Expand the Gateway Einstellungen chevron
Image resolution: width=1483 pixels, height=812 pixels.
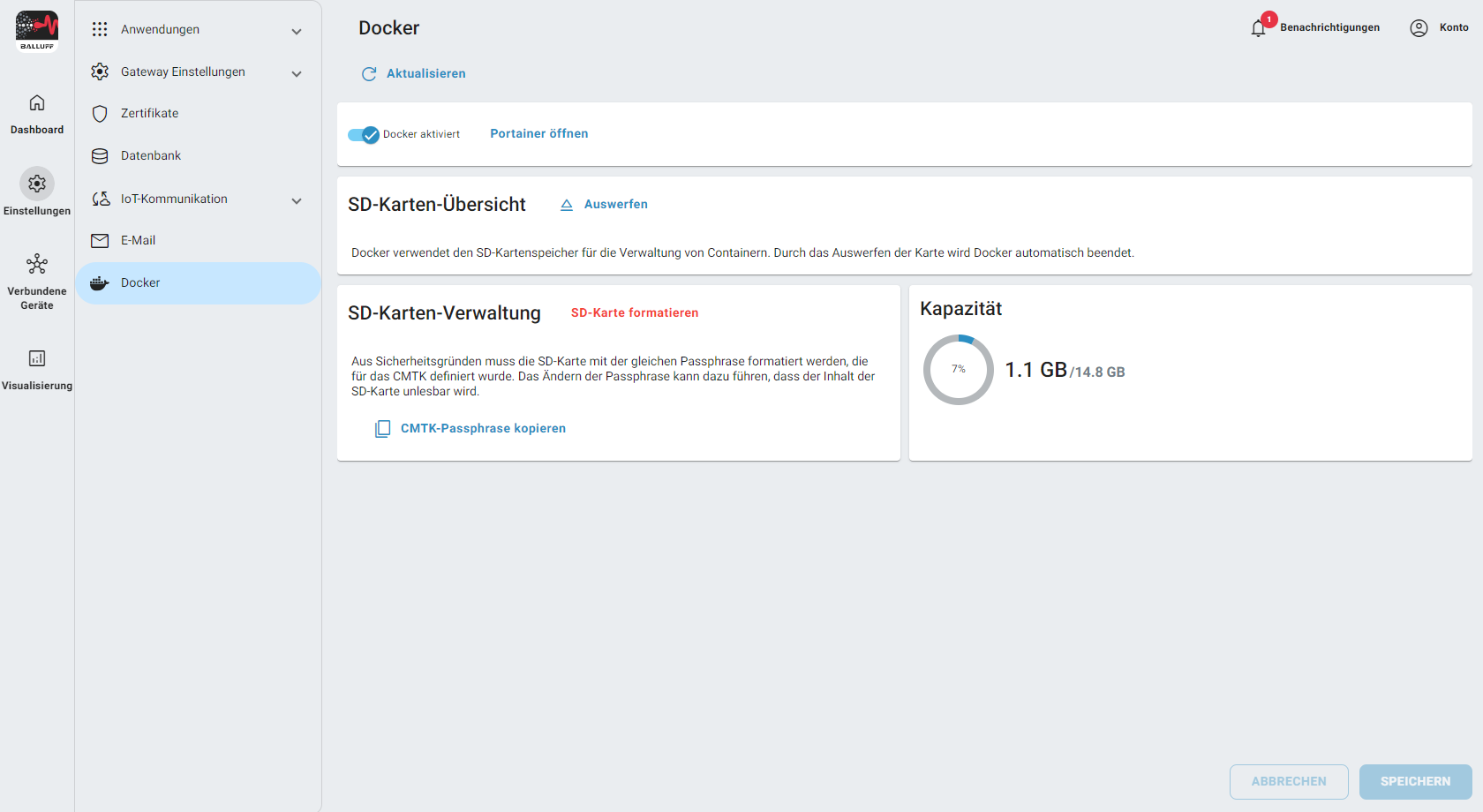(297, 74)
